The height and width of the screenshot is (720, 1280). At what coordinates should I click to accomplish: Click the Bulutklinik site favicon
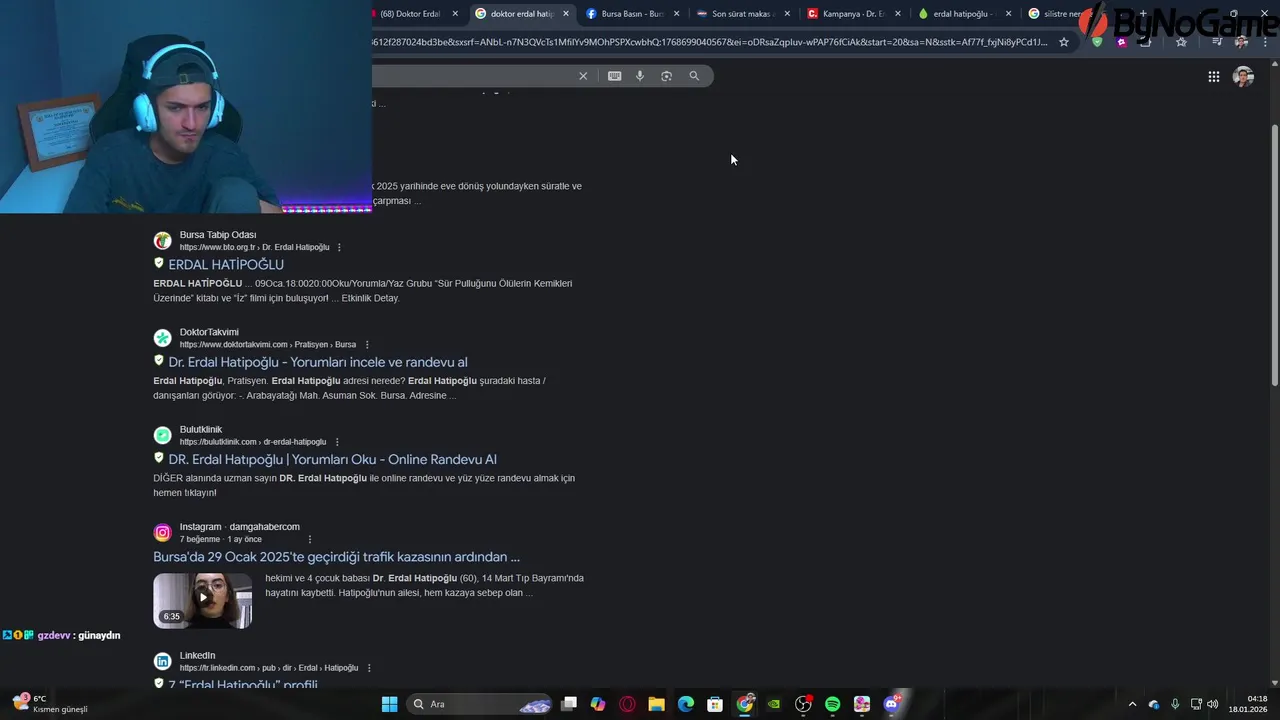point(162,435)
